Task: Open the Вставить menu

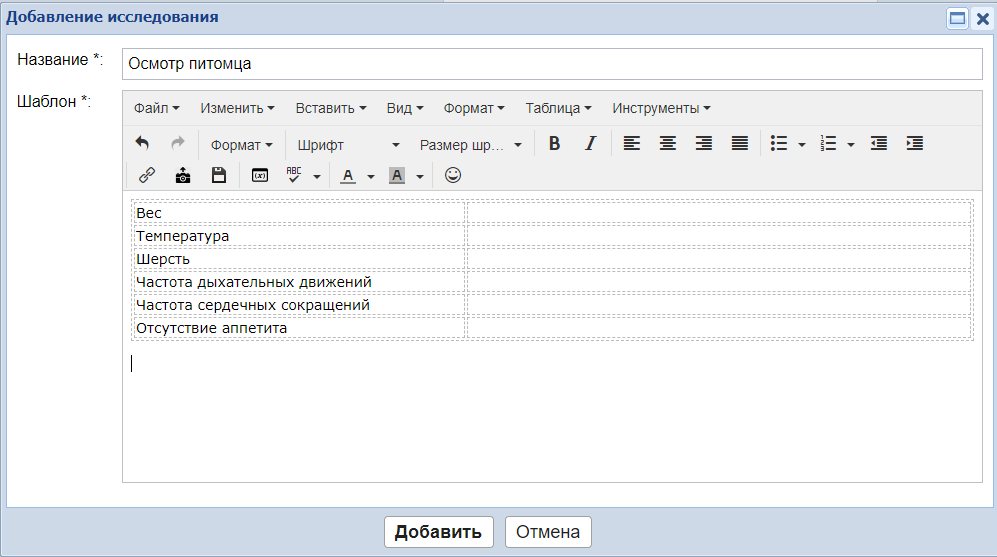Action: tap(330, 108)
